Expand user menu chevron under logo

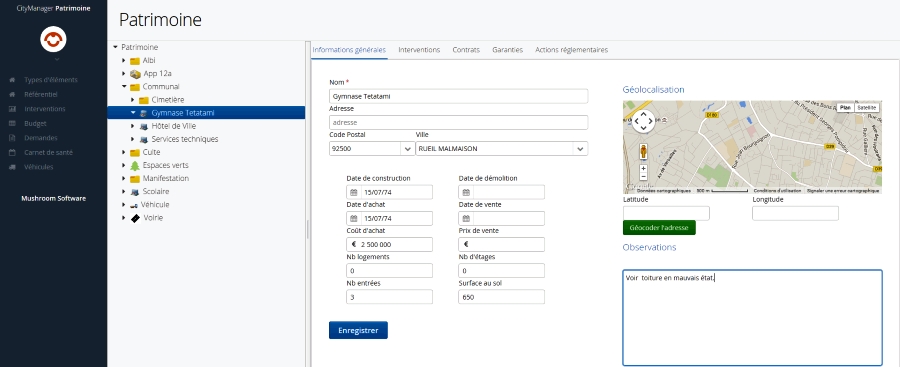(x=56, y=59)
